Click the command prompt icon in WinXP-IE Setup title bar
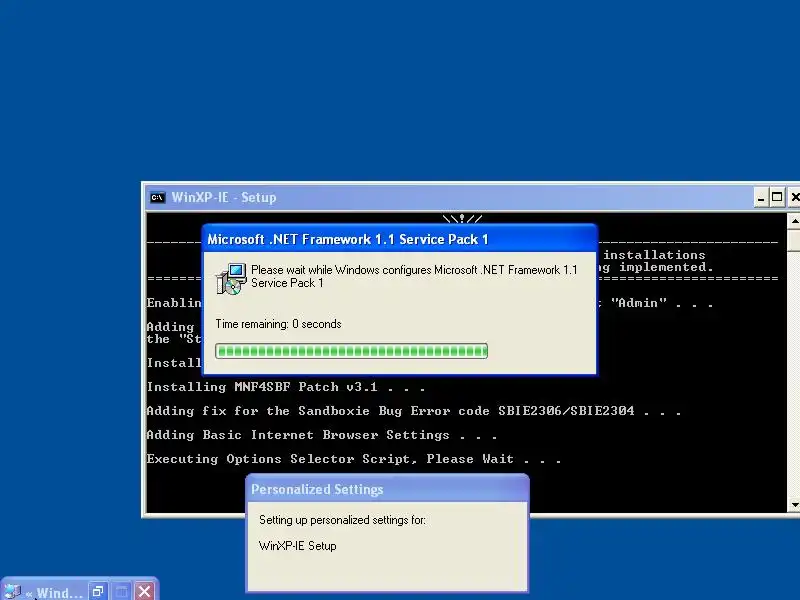 pyautogui.click(x=158, y=197)
